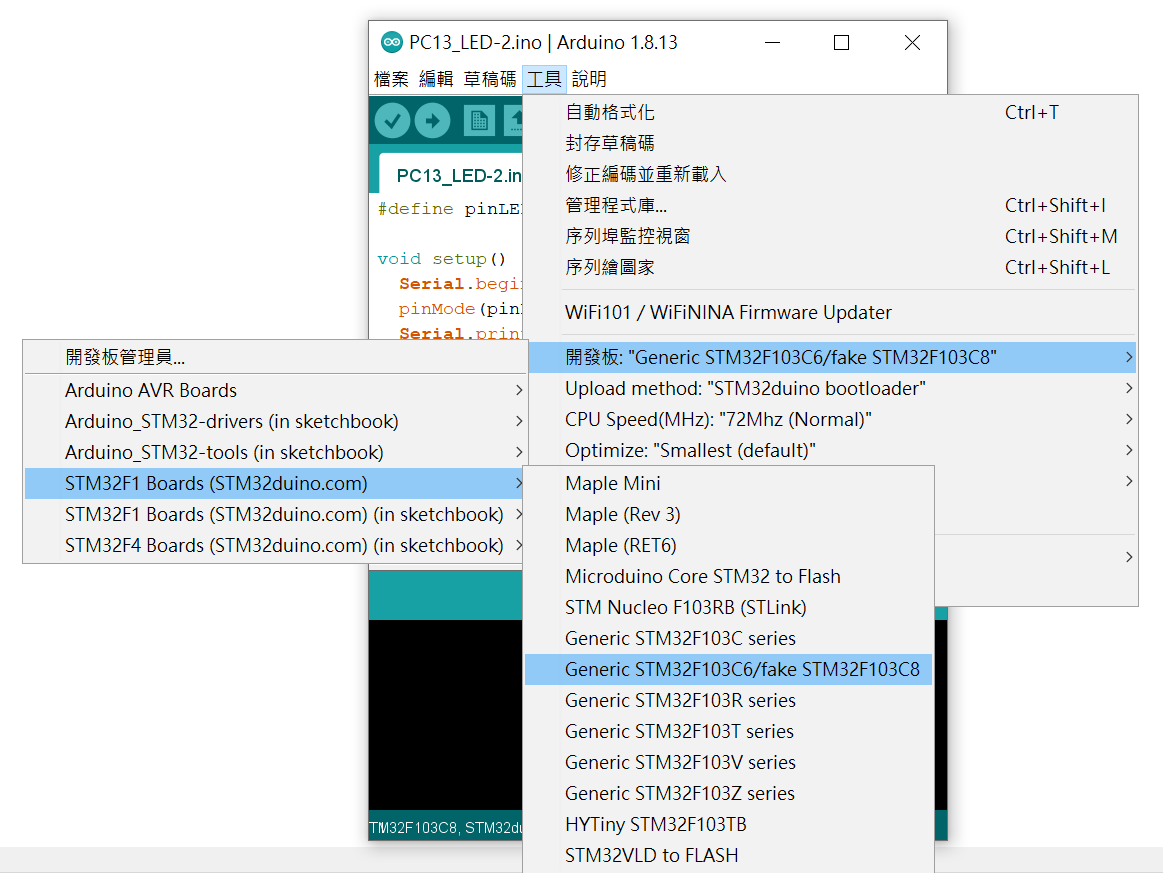Open the 編輯 menu
This screenshot has width=1163, height=873.
437,79
